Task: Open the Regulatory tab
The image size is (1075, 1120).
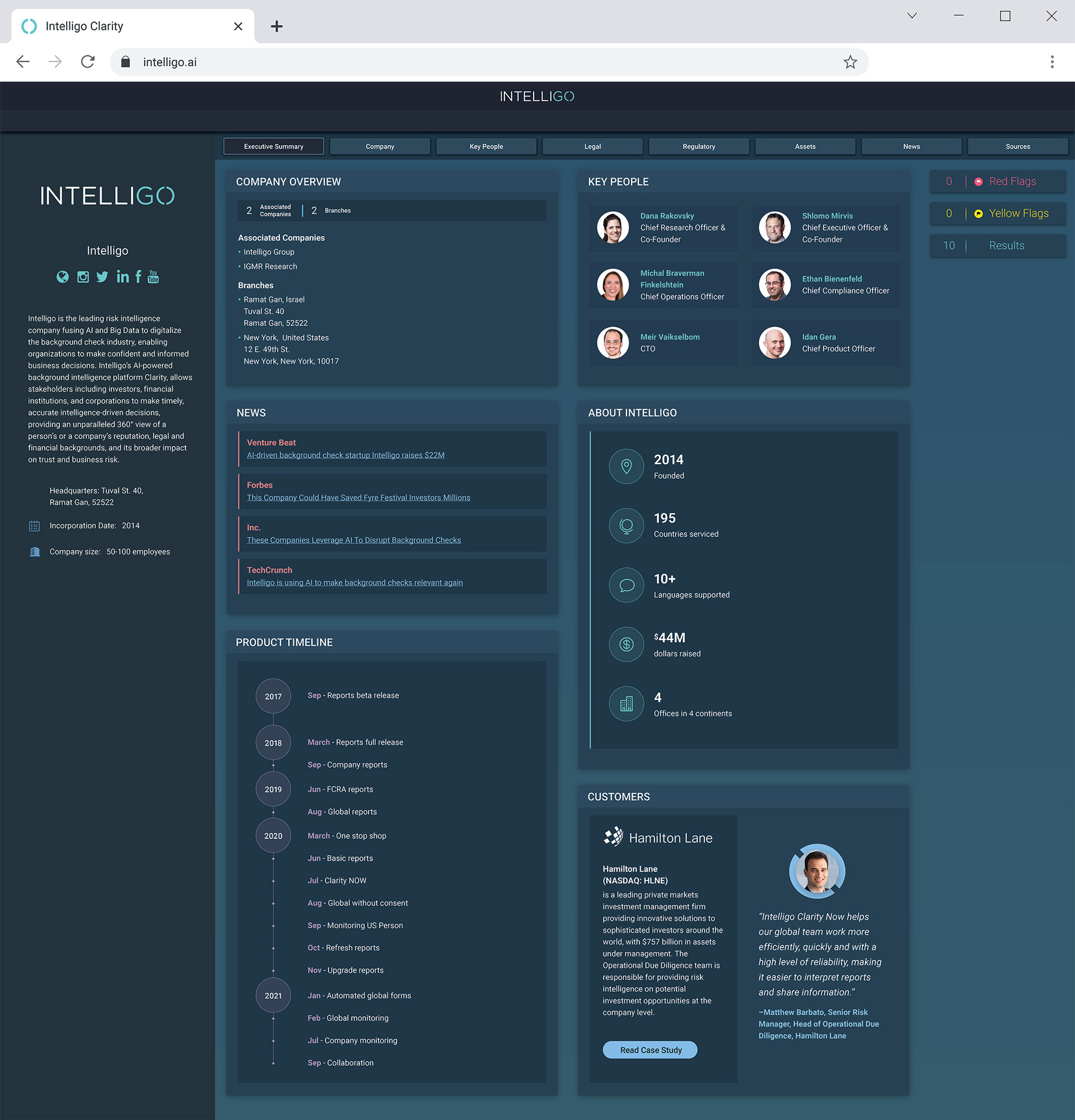Action: click(699, 146)
